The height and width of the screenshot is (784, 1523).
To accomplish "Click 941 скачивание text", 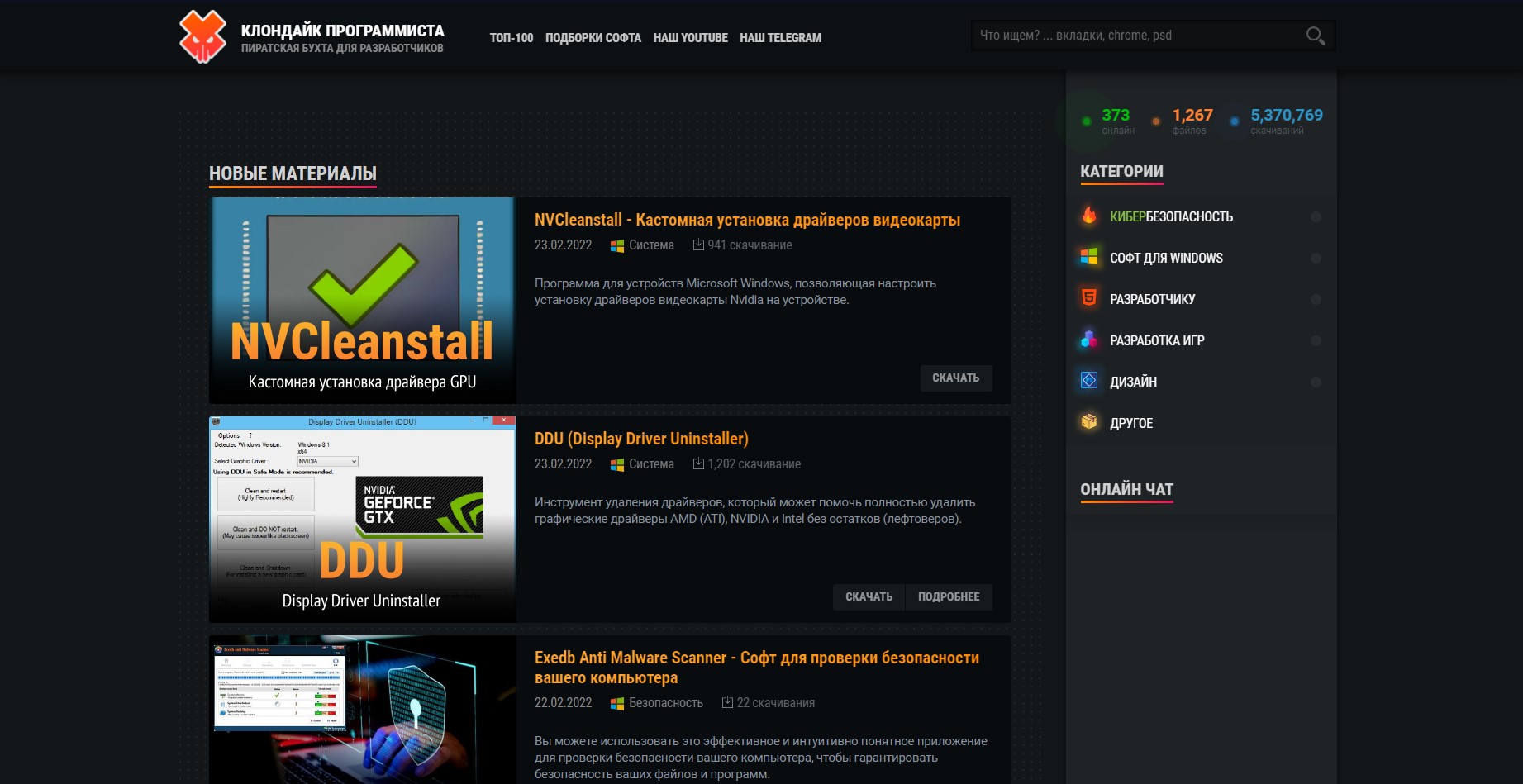I will pos(750,245).
